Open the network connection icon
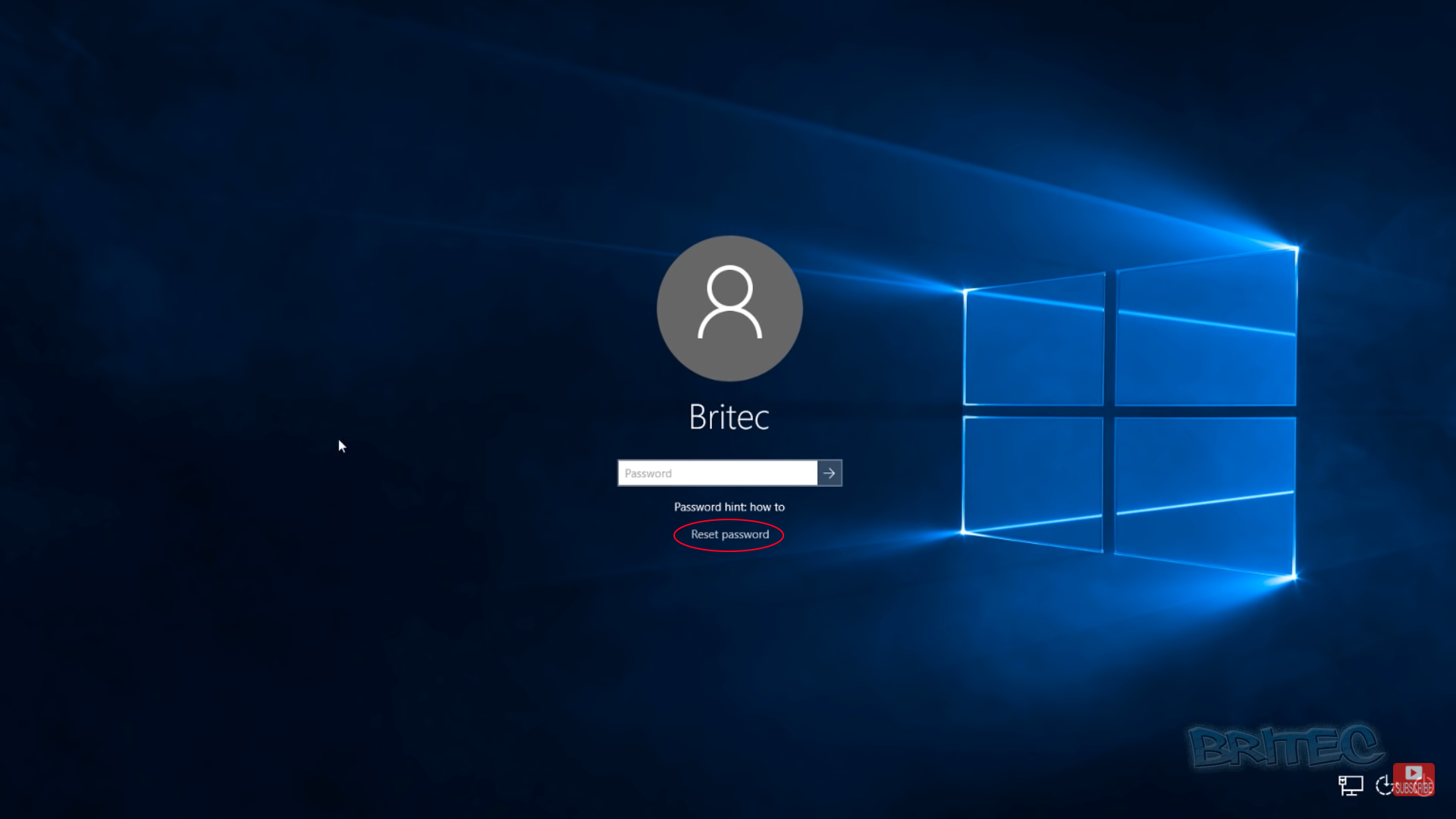The height and width of the screenshot is (819, 1456). point(1351,786)
